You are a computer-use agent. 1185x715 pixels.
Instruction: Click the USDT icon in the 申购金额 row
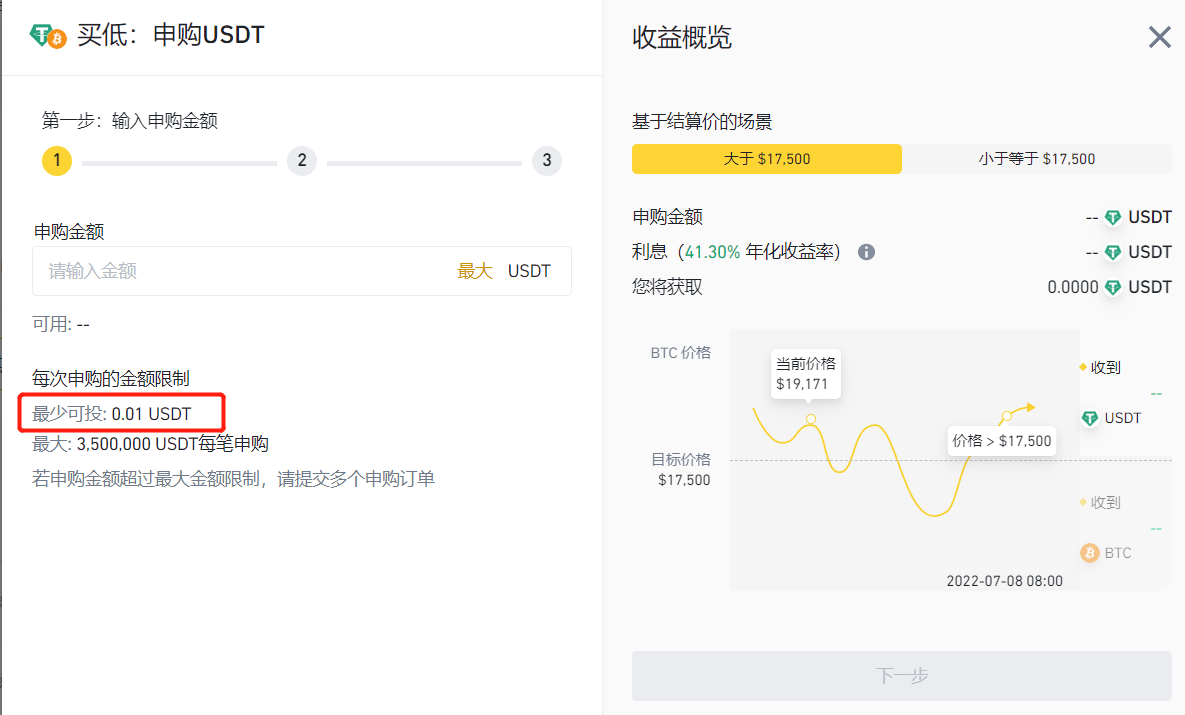[x=1113, y=217]
